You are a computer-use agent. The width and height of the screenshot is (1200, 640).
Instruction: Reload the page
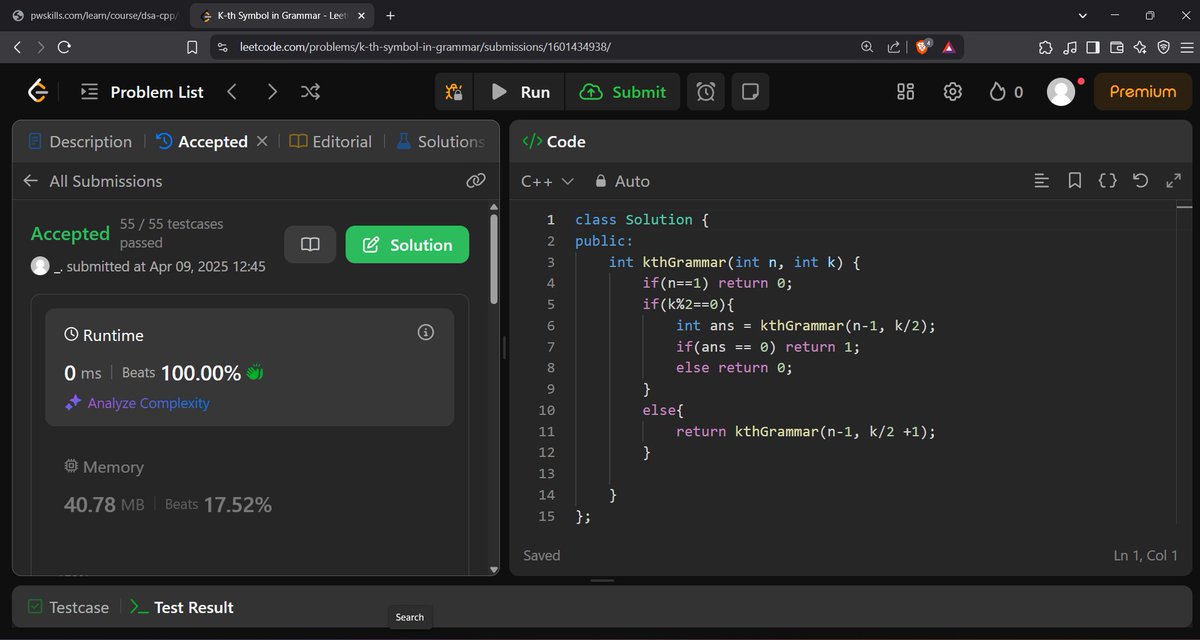64,47
